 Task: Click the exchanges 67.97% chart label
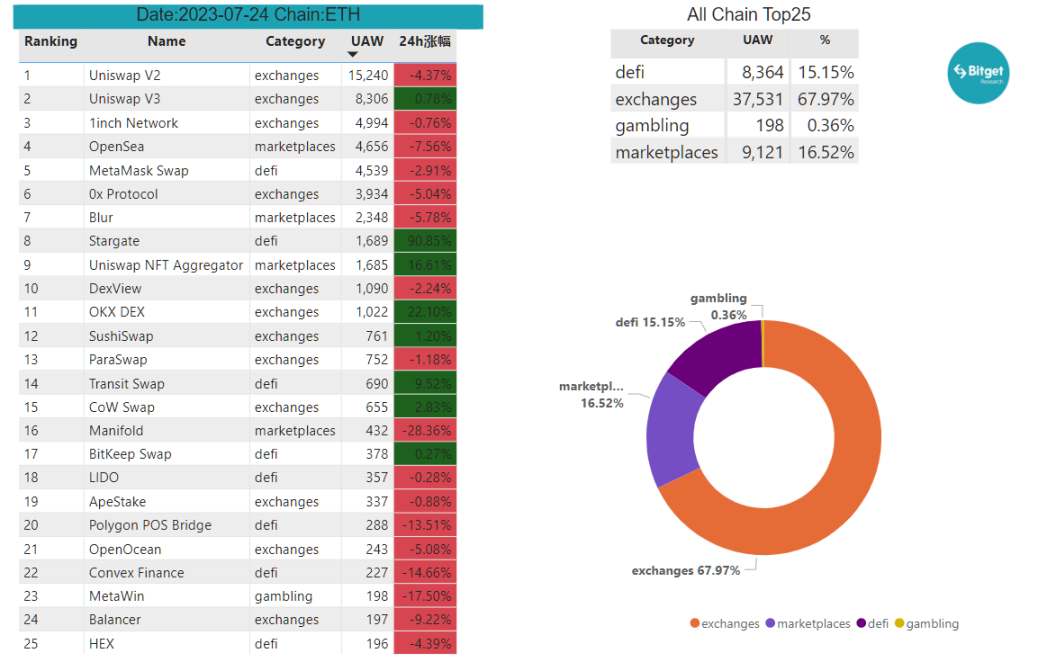(x=686, y=571)
